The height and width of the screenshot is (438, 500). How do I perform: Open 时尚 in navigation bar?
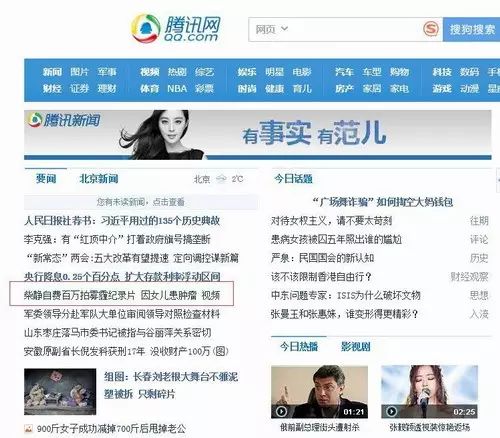(247, 89)
